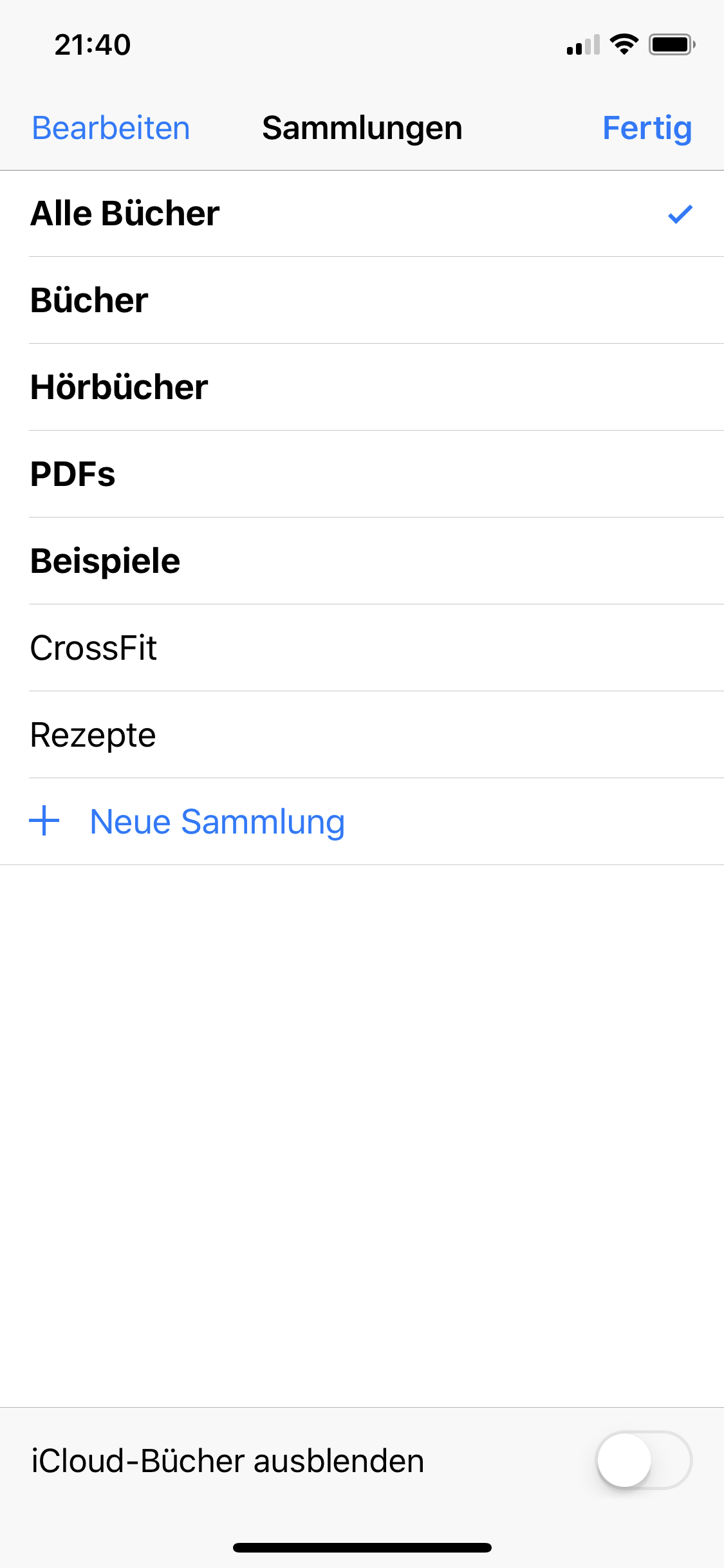
Task: Open the Rezepte collection
Action: (93, 735)
